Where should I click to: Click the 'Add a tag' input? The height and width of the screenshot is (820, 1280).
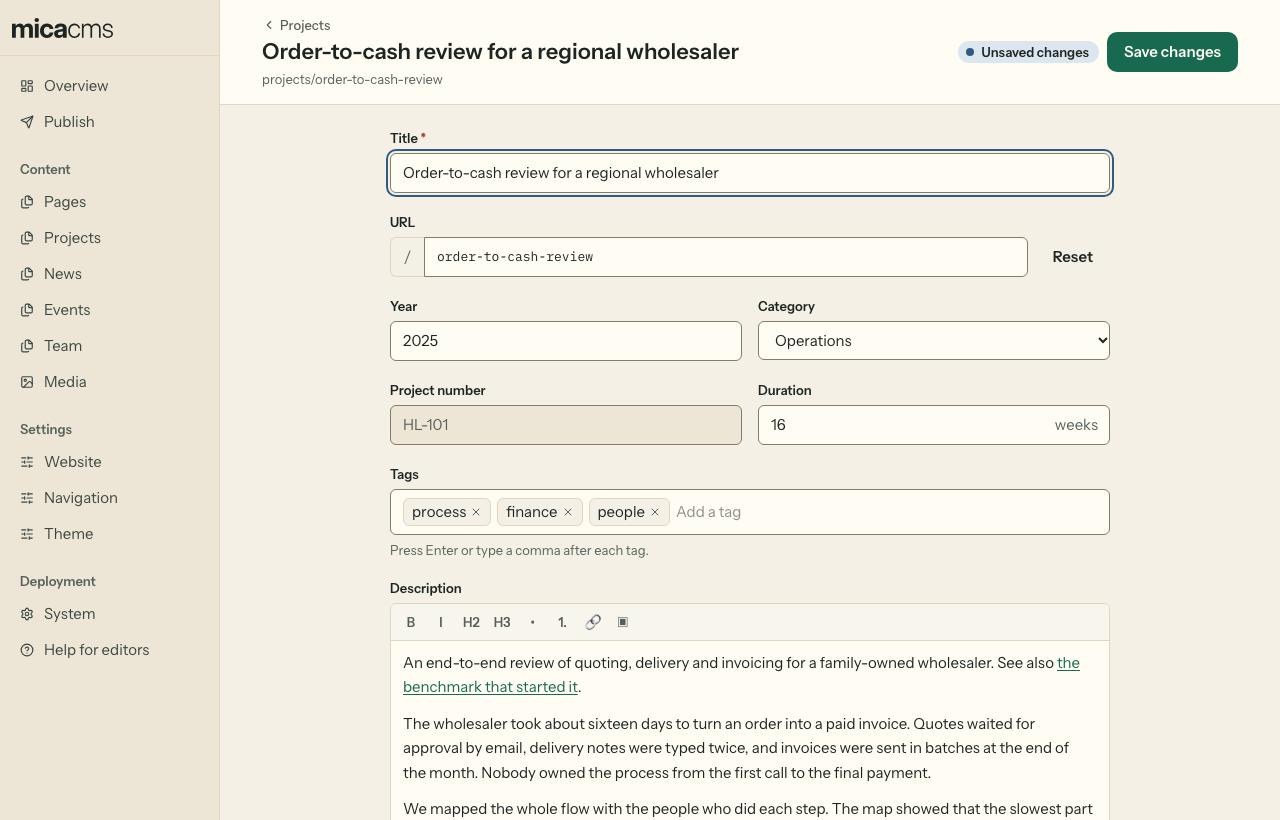click(x=885, y=512)
